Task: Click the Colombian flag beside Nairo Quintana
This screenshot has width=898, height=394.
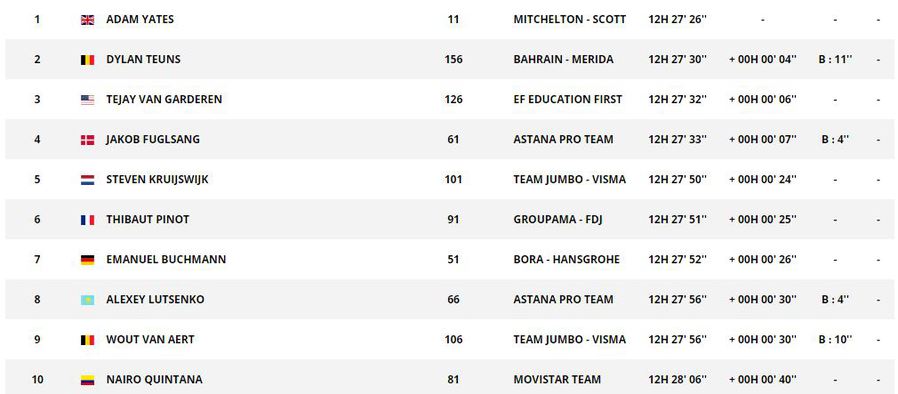Action: 87,380
